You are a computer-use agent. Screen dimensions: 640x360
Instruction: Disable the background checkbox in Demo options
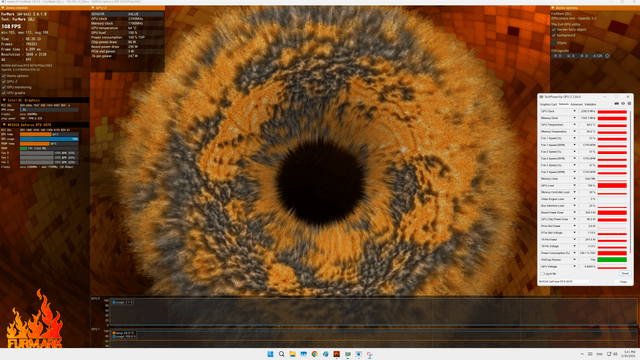pos(554,36)
